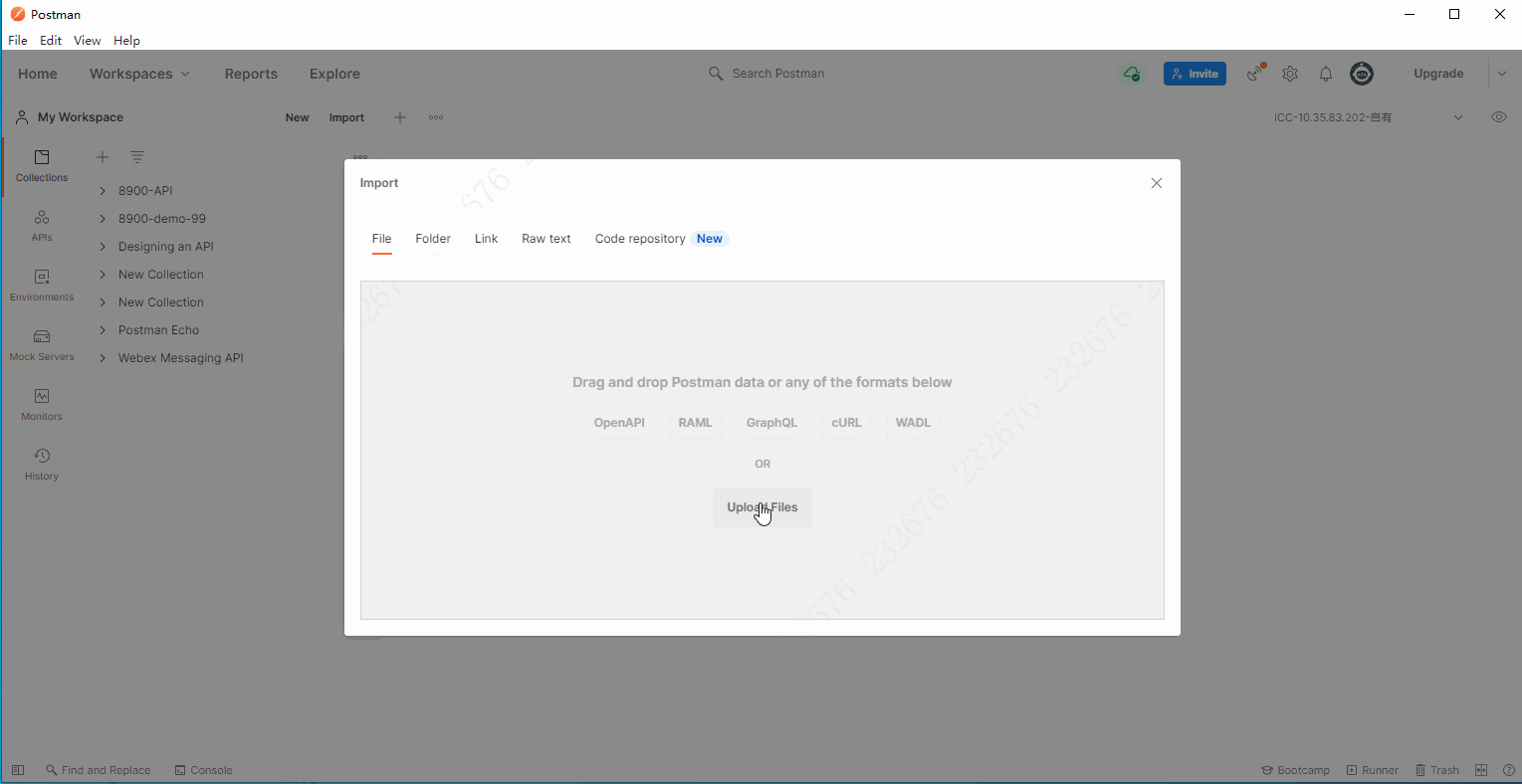
Task: Expand the Postman Echo collection
Action: (103, 330)
